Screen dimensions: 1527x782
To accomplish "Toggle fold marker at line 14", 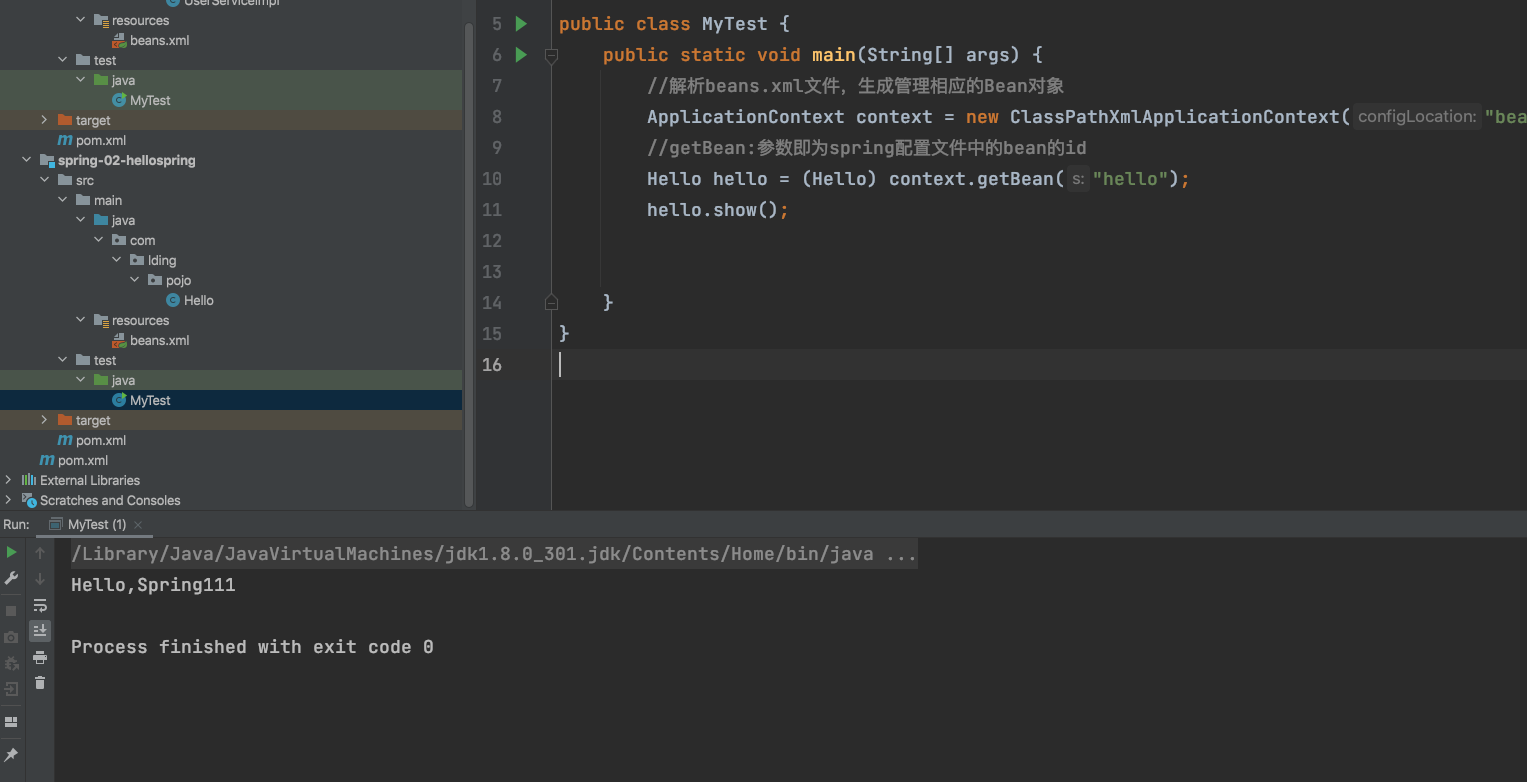I will [x=551, y=301].
